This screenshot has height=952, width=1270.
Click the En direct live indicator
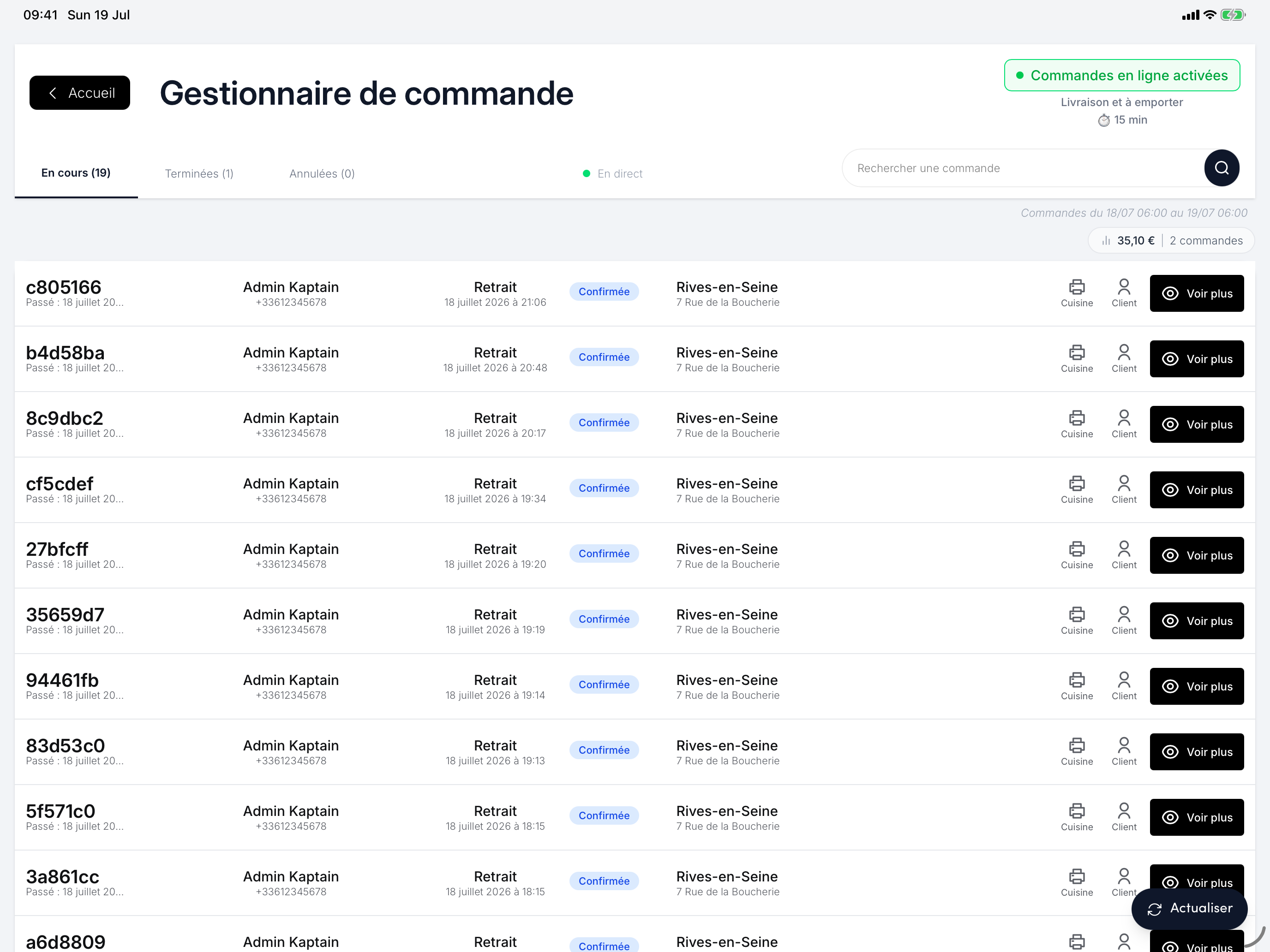[x=612, y=173]
